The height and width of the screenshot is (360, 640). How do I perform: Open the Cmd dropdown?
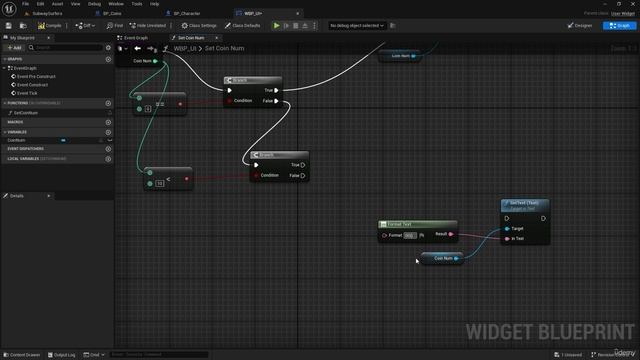[x=94, y=355]
